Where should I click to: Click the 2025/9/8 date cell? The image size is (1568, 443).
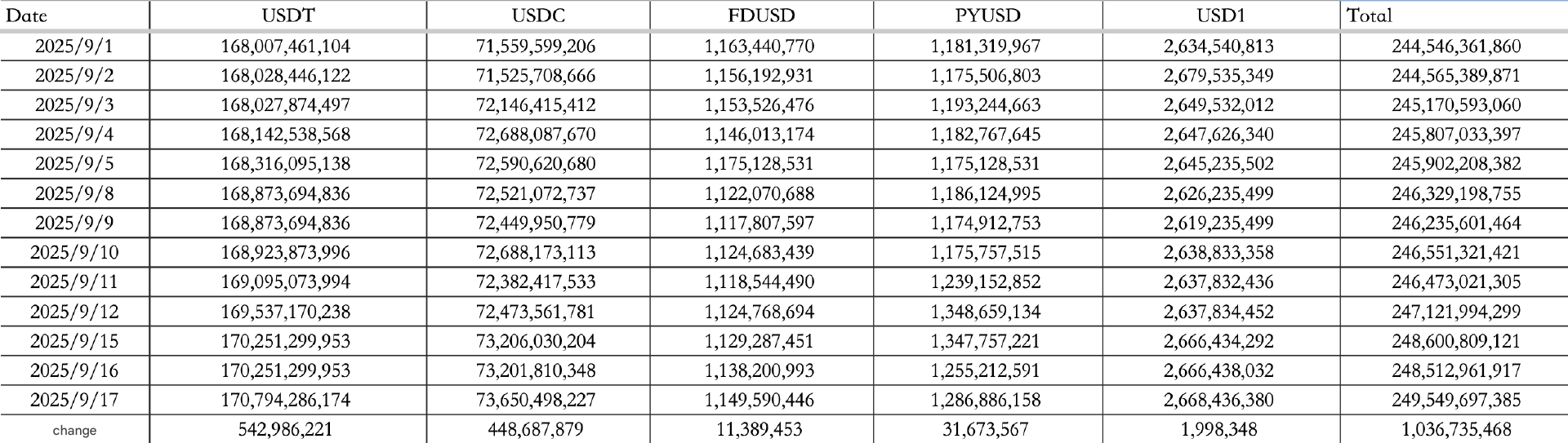coord(74,193)
